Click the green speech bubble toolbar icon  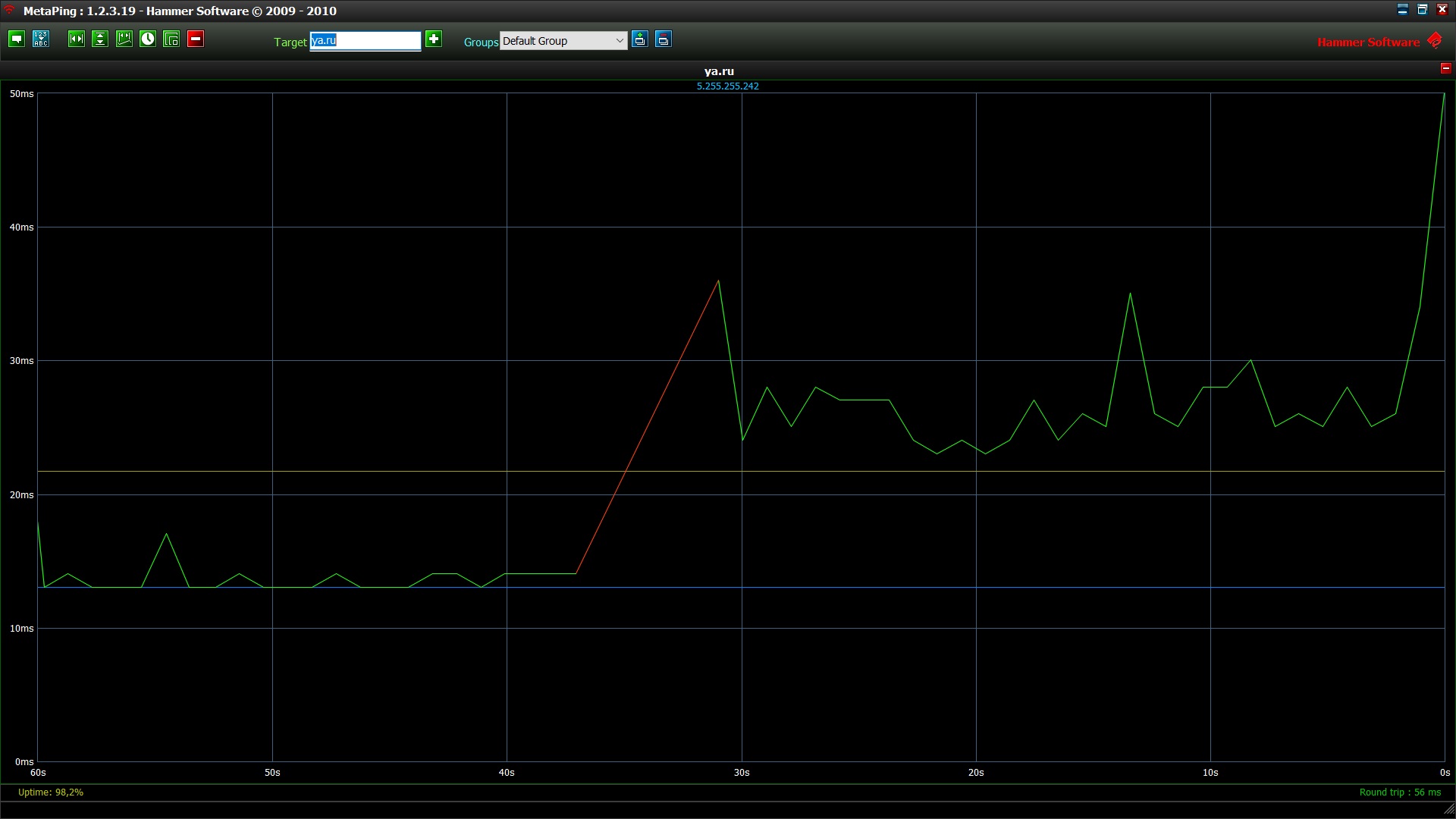pyautogui.click(x=17, y=39)
